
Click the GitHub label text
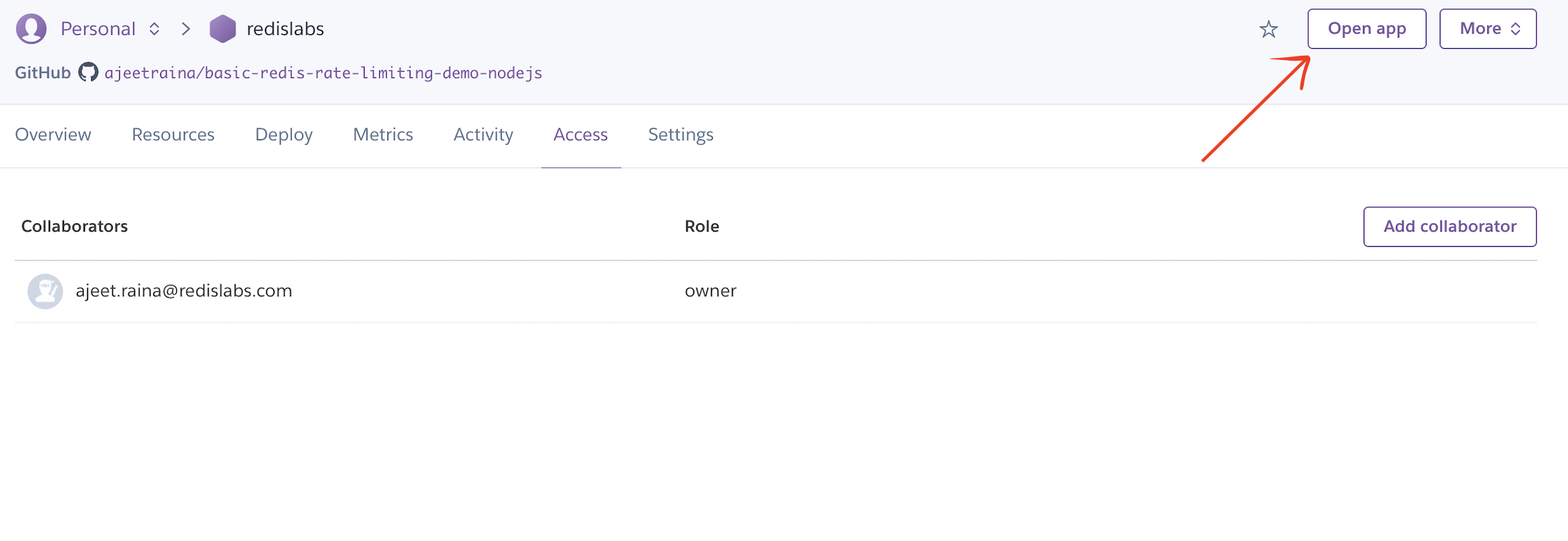coord(43,73)
